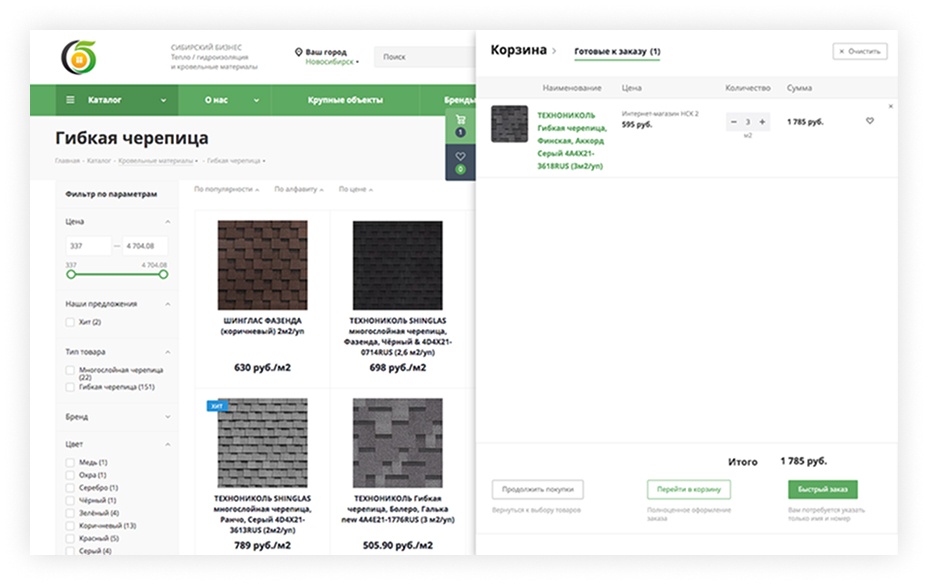Click the Каталог hamburger menu icon

coord(70,99)
